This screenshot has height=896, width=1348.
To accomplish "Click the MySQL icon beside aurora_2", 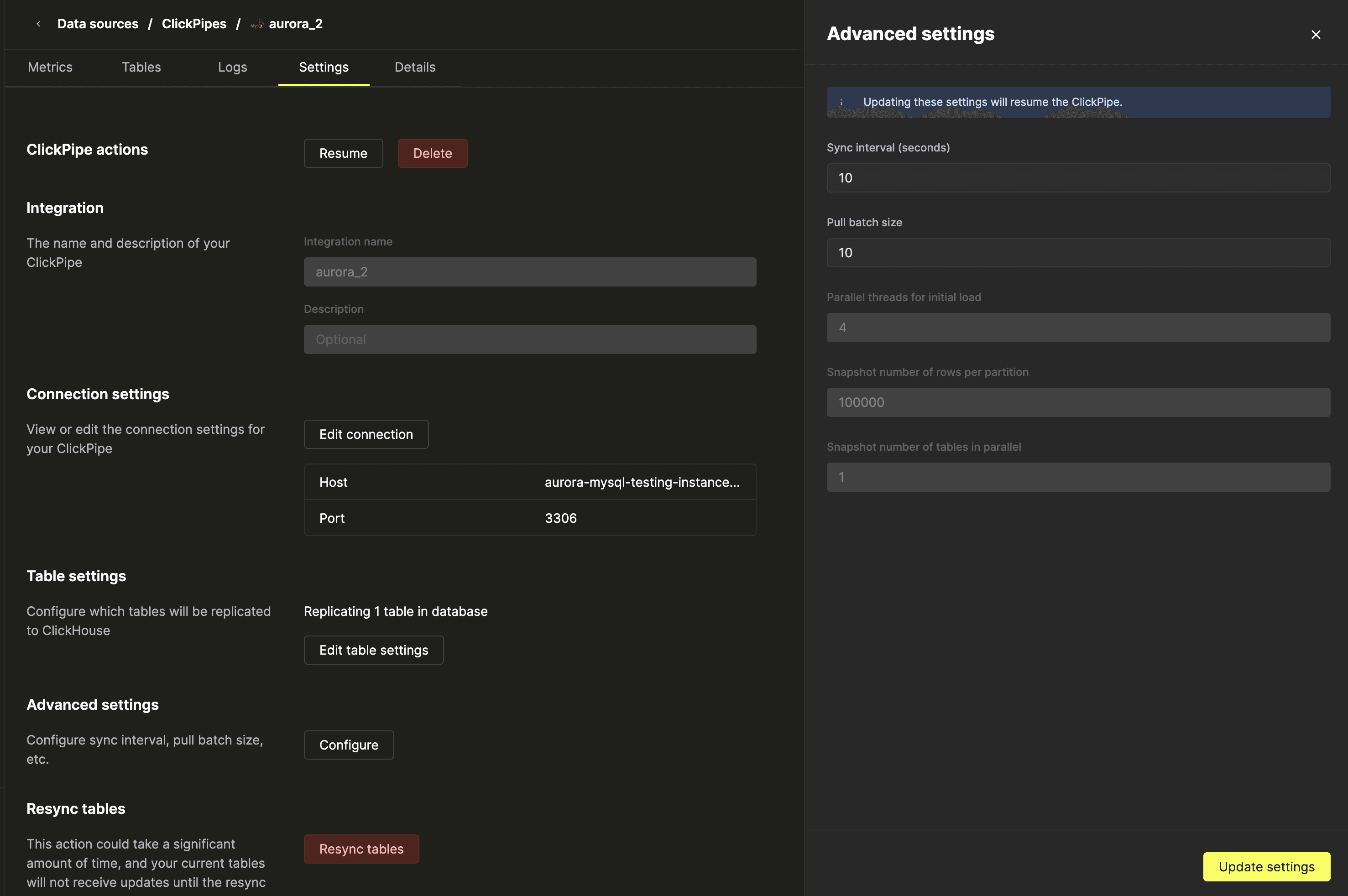I will coord(256,25).
